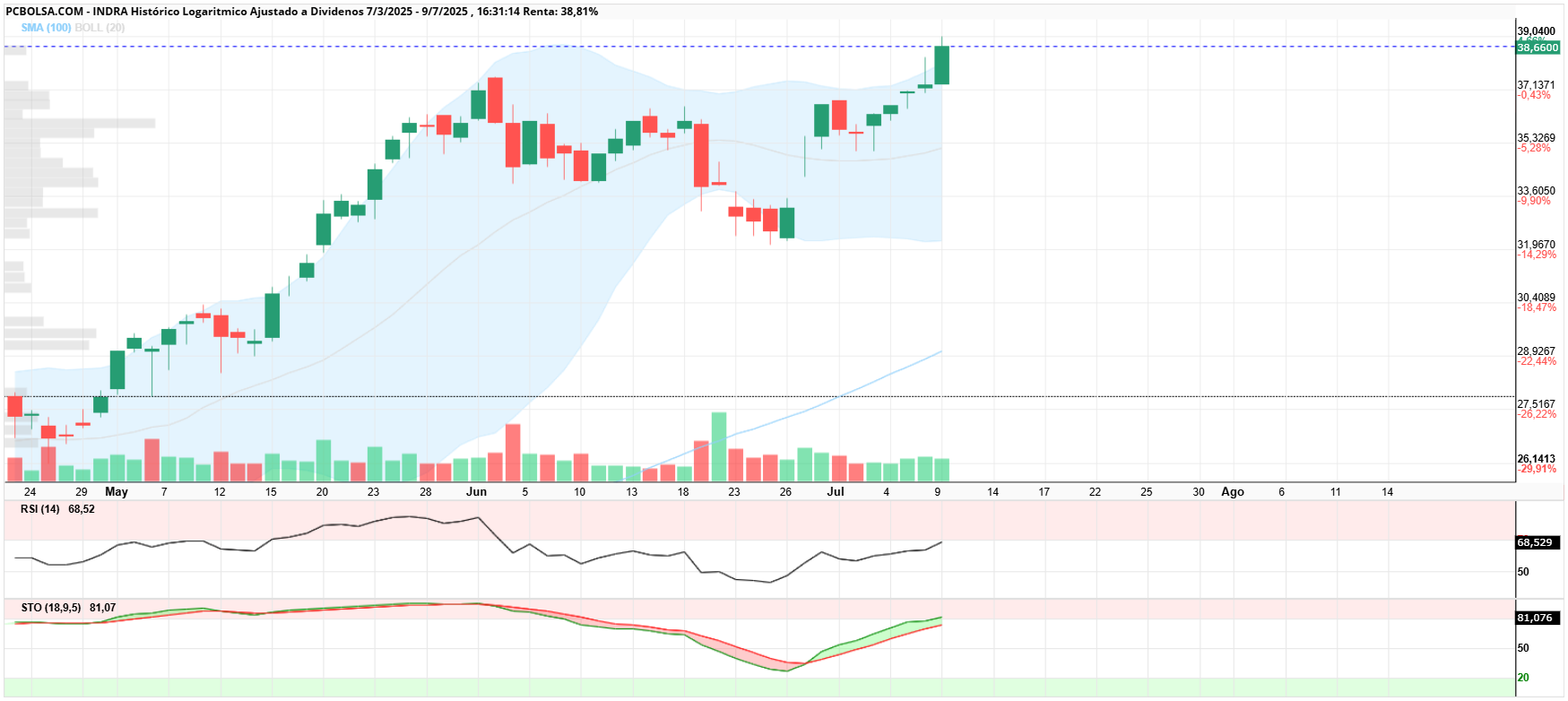Screen dimensions: 1568x701
Task: Select the 29 date label before May
Action: pyautogui.click(x=82, y=492)
